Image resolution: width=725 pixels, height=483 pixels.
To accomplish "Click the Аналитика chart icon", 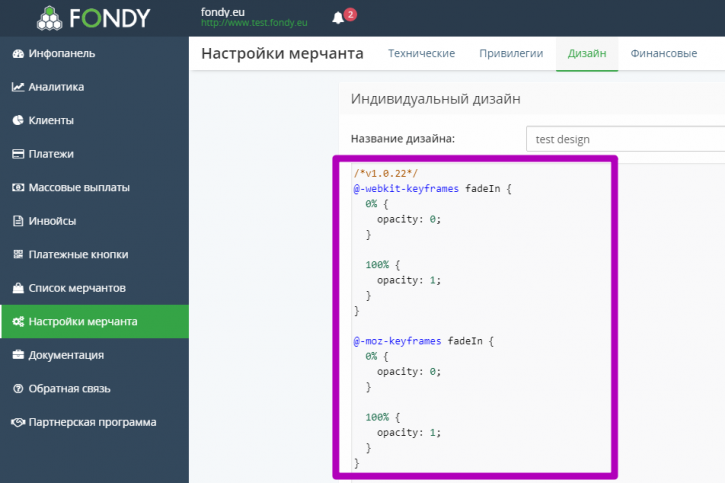I will (18, 87).
